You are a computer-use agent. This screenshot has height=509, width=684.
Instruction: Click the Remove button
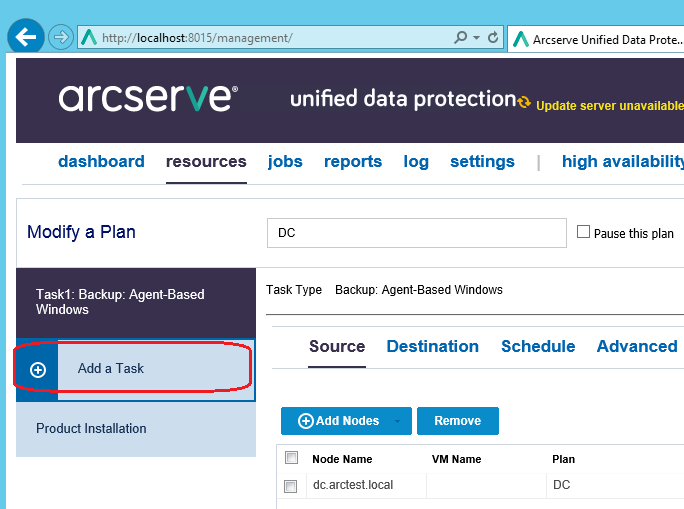point(457,422)
